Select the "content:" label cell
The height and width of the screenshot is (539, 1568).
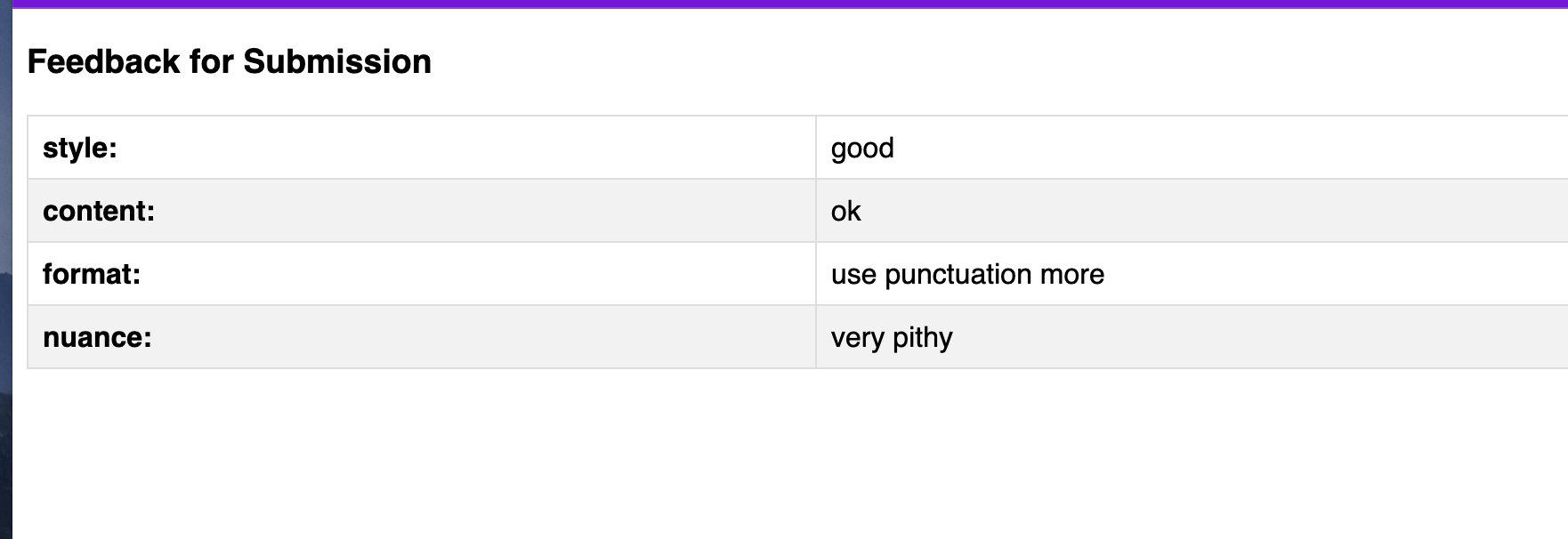pos(99,211)
